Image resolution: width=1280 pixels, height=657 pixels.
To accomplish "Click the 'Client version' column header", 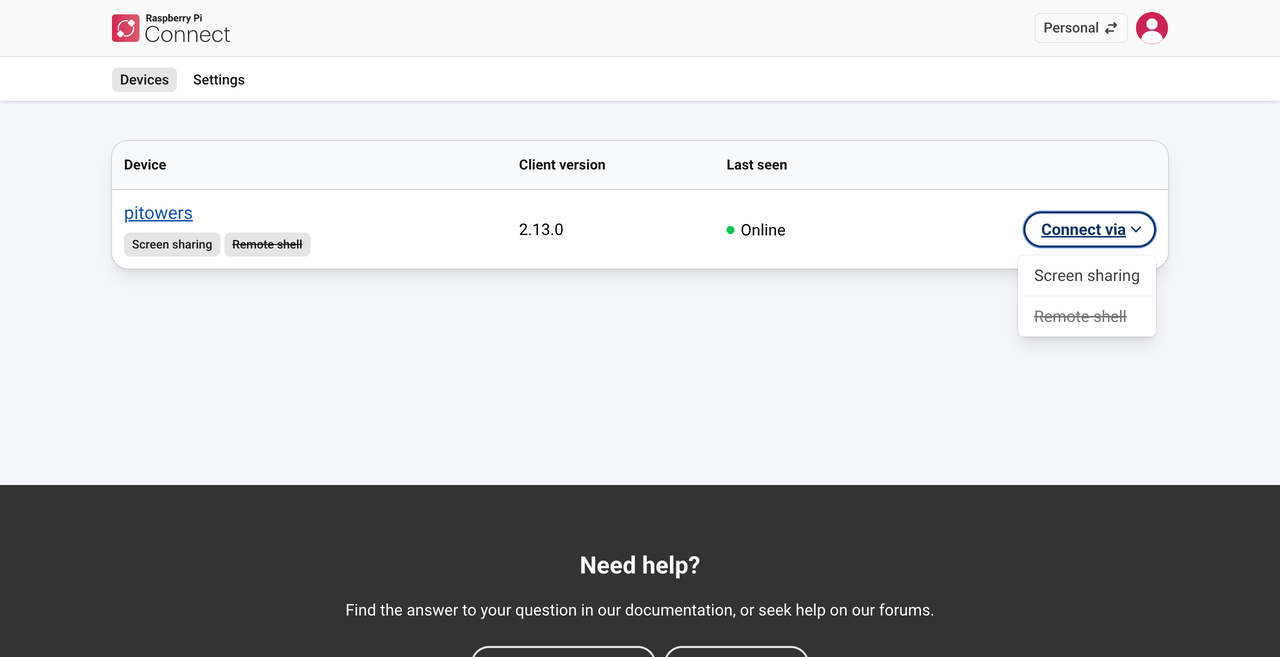I will click(x=562, y=165).
